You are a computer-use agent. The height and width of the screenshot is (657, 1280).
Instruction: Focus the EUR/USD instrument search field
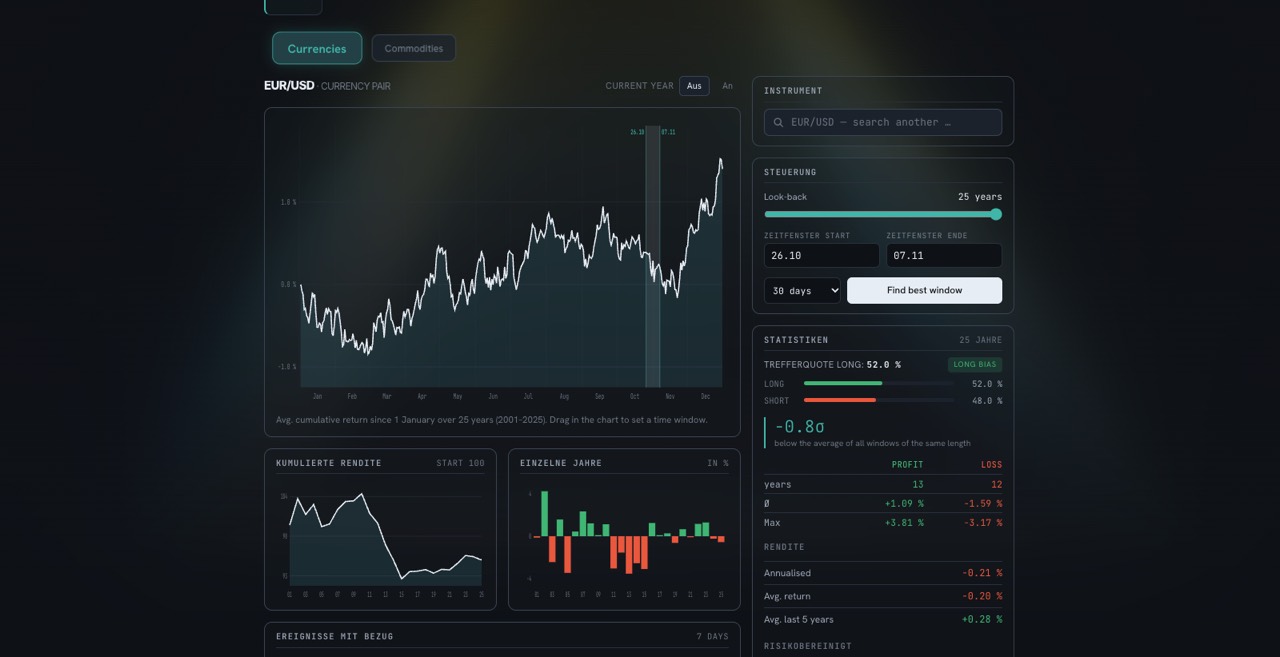pos(883,122)
